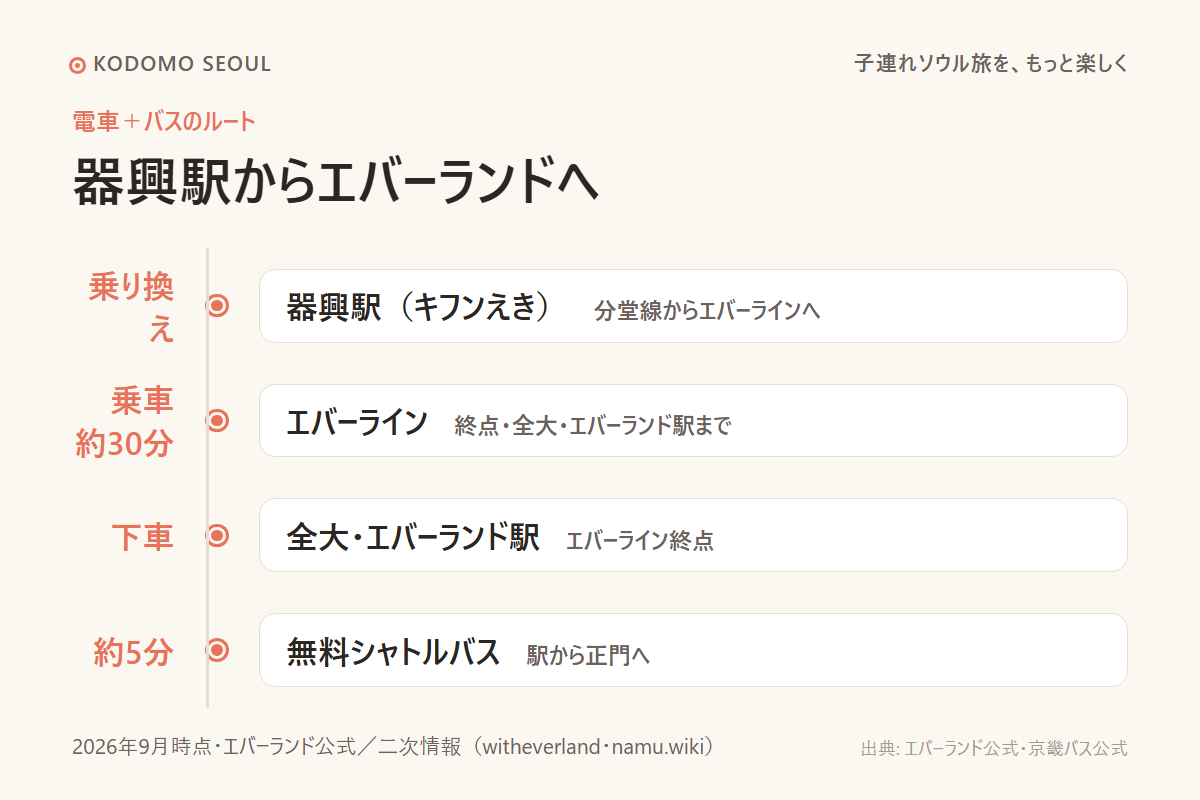The height and width of the screenshot is (800, 1200).
Task: Click the vertical timeline line
Action: point(207,478)
